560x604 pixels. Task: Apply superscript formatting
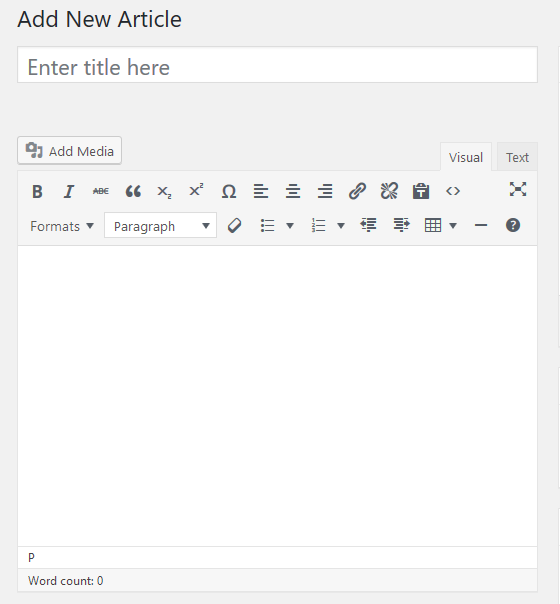[196, 191]
